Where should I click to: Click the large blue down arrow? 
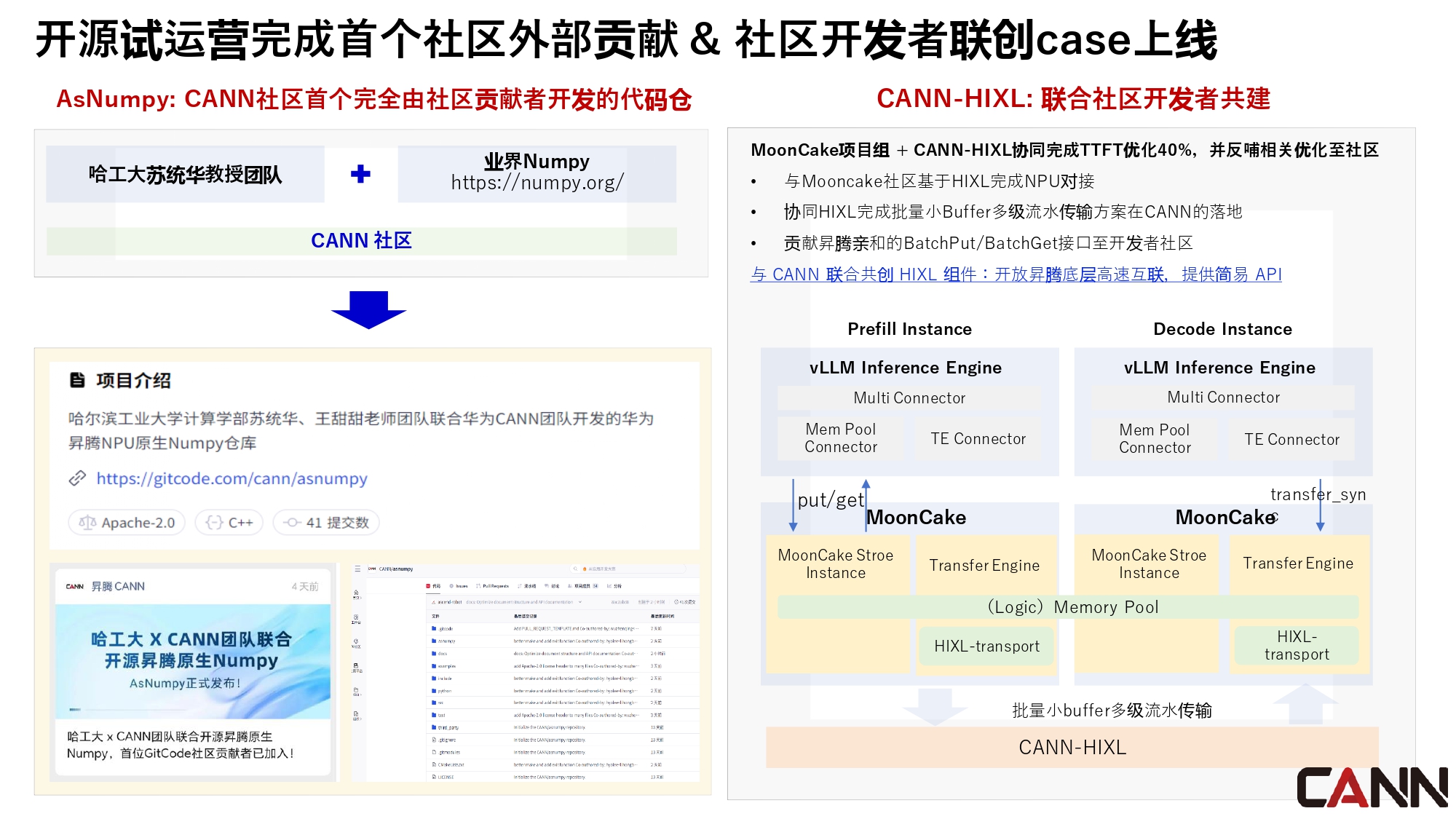tap(368, 309)
